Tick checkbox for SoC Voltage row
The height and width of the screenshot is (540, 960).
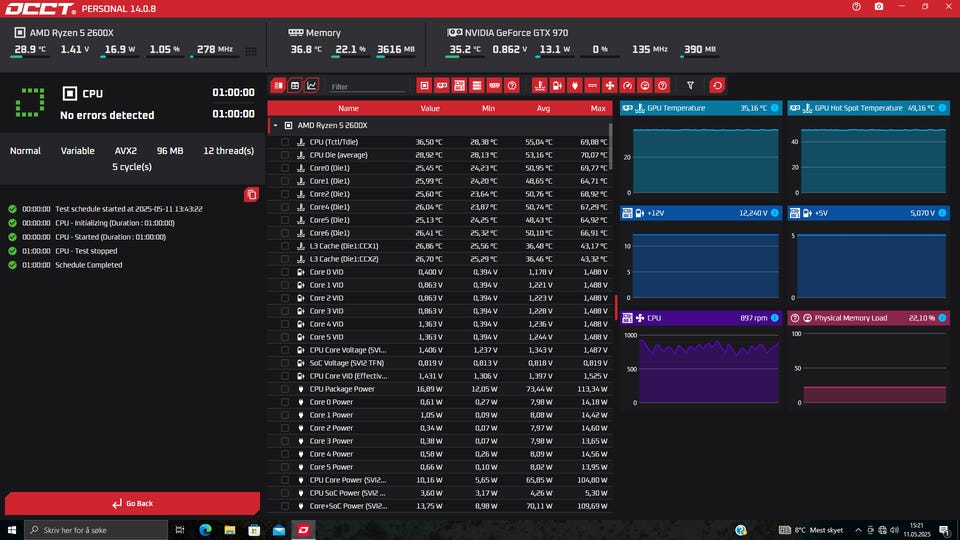[x=285, y=363]
